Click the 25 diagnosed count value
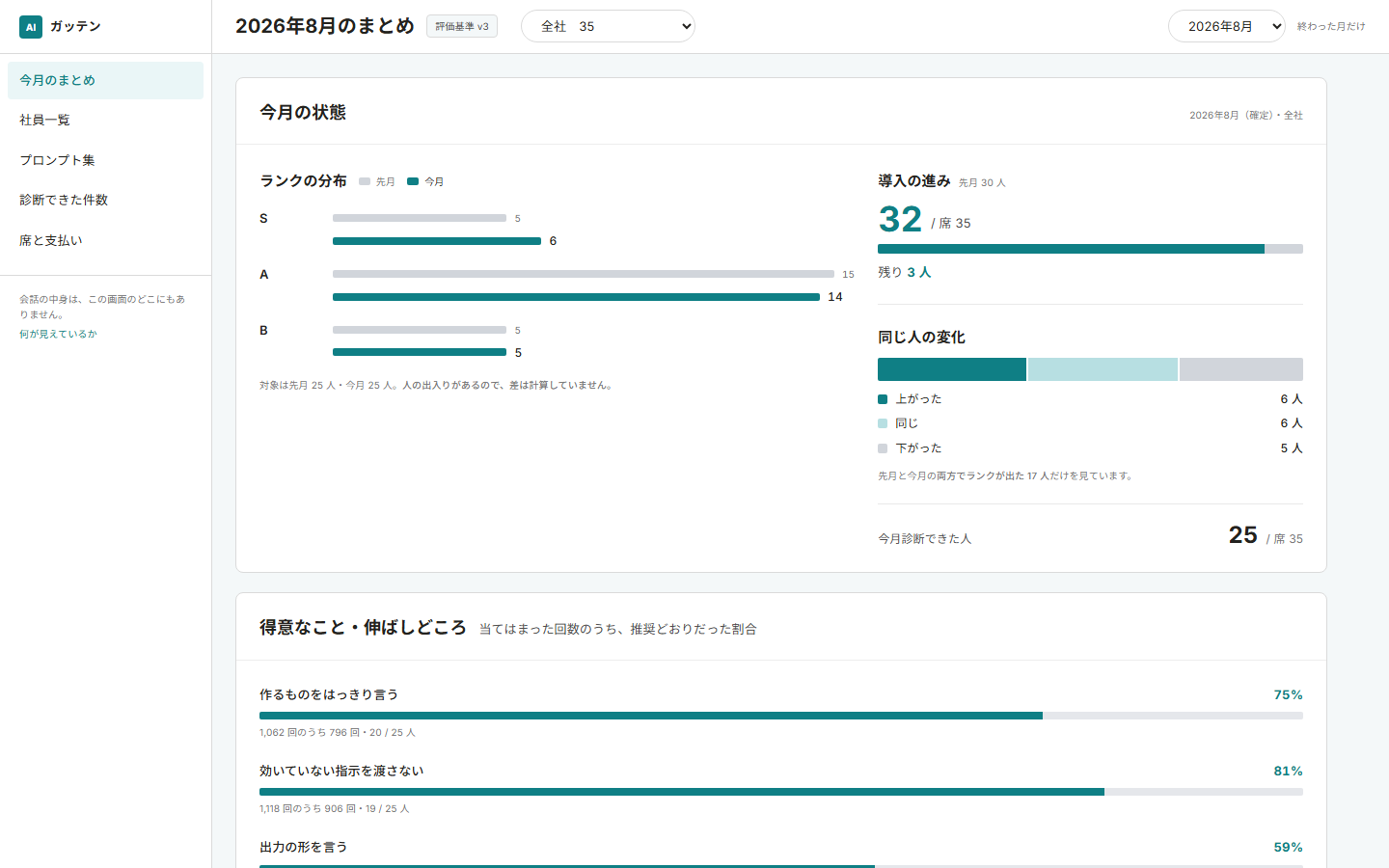This screenshot has width=1389, height=868. click(x=1242, y=535)
